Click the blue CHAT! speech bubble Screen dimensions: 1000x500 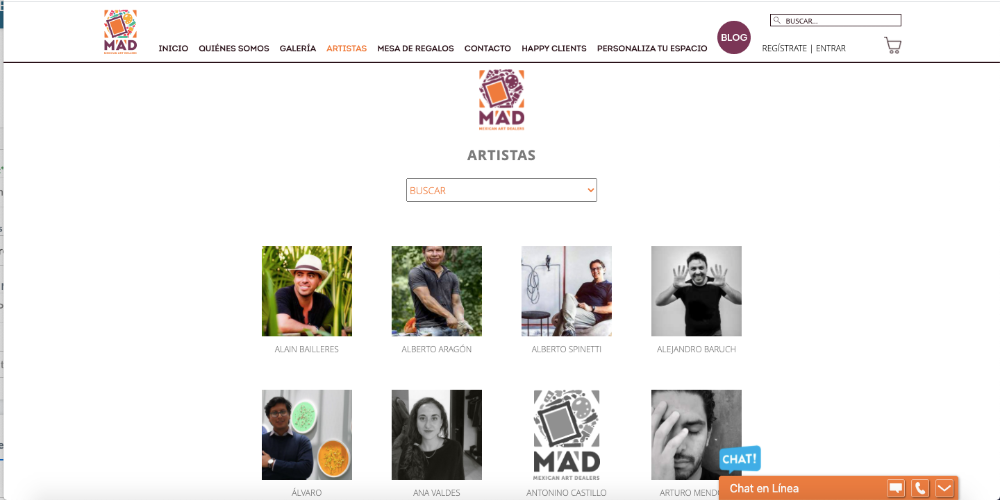[x=740, y=459]
